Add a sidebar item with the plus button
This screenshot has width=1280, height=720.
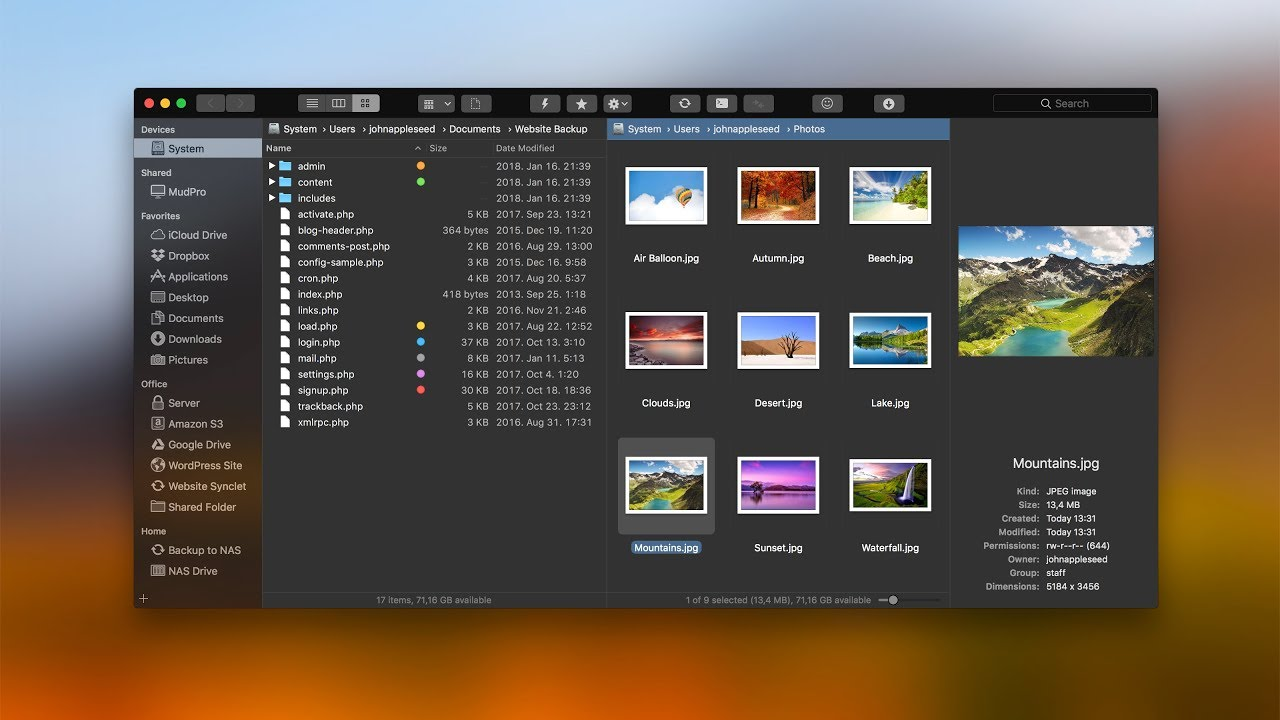click(x=144, y=598)
